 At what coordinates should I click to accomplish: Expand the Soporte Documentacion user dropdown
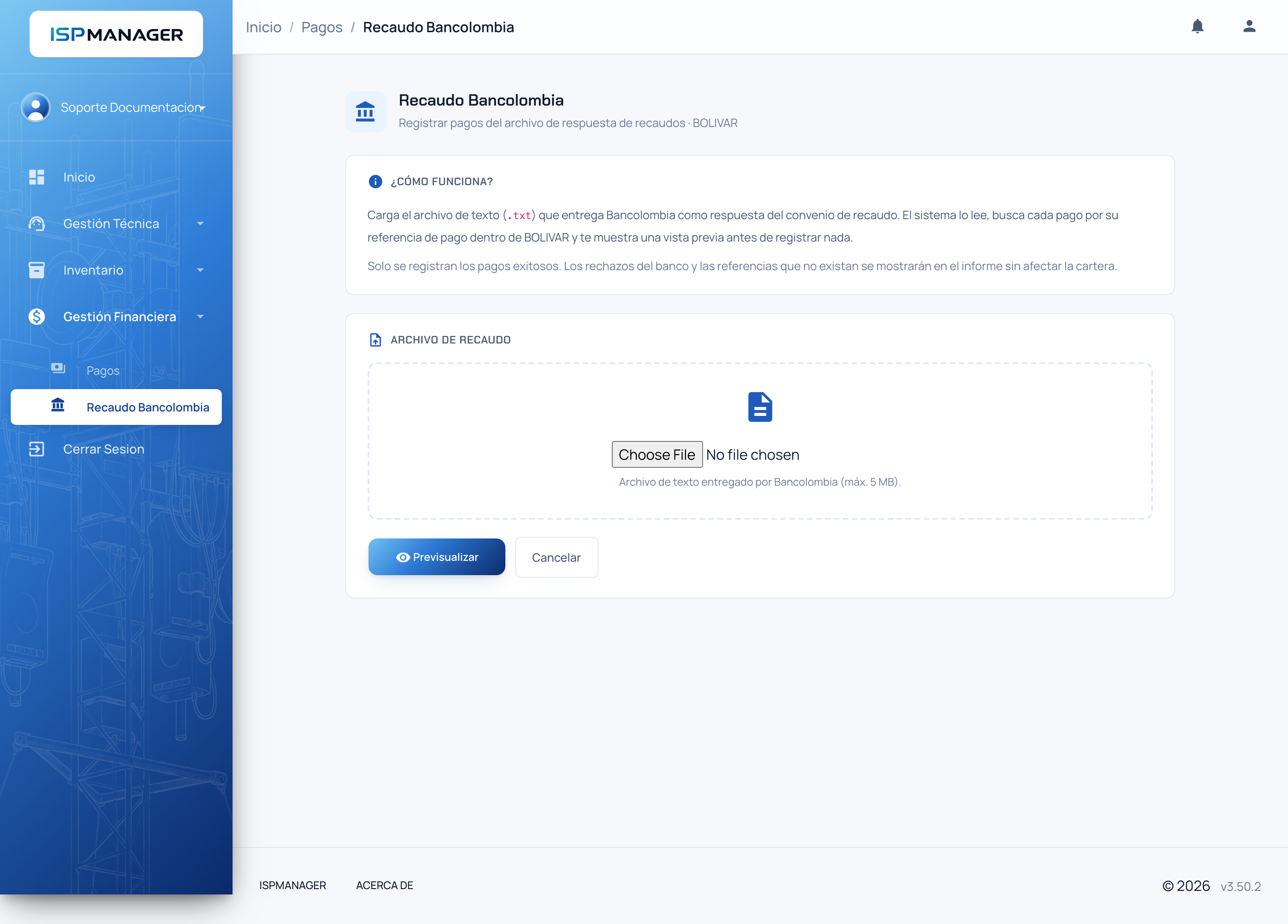click(x=202, y=108)
